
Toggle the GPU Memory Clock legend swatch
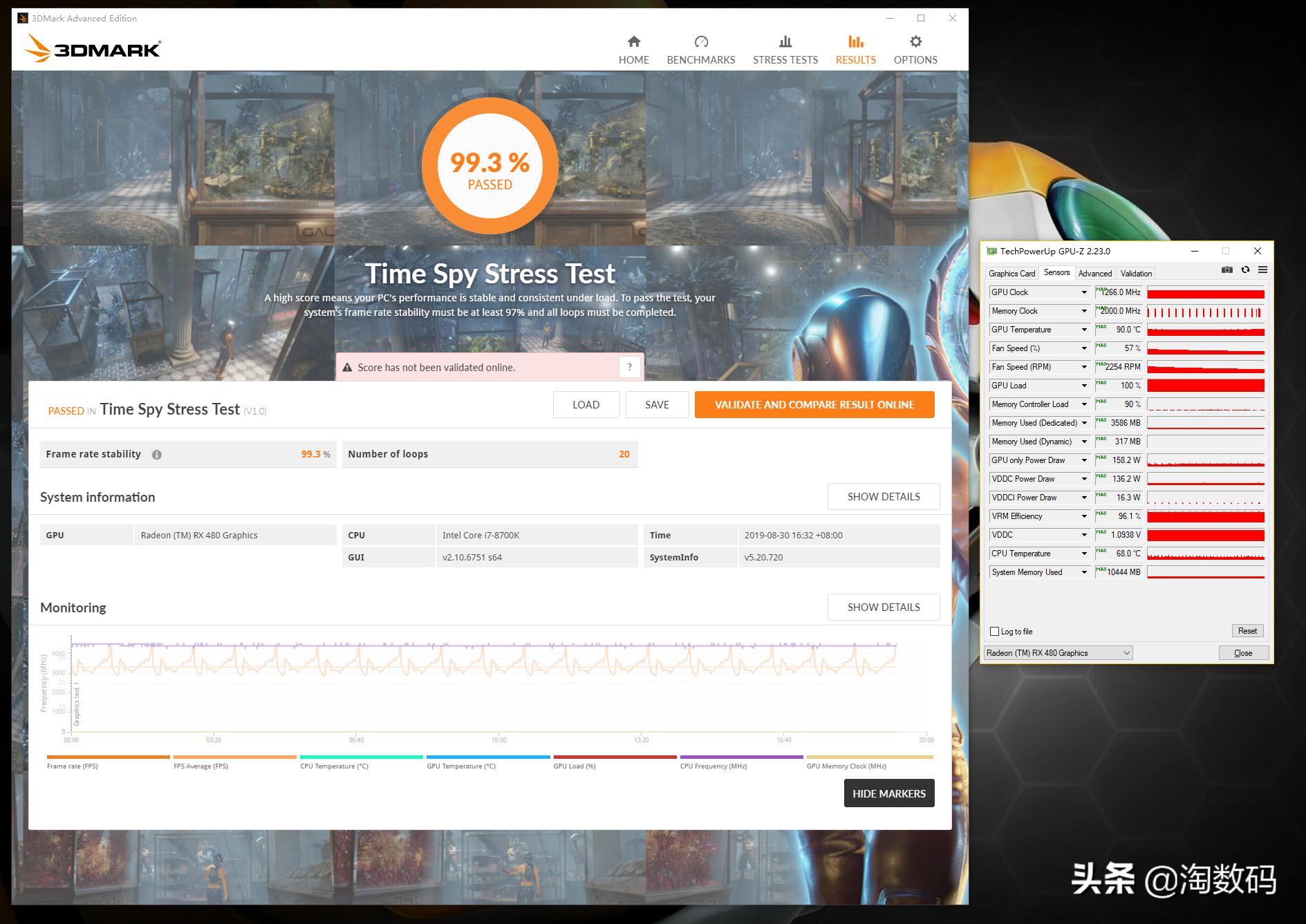870,757
